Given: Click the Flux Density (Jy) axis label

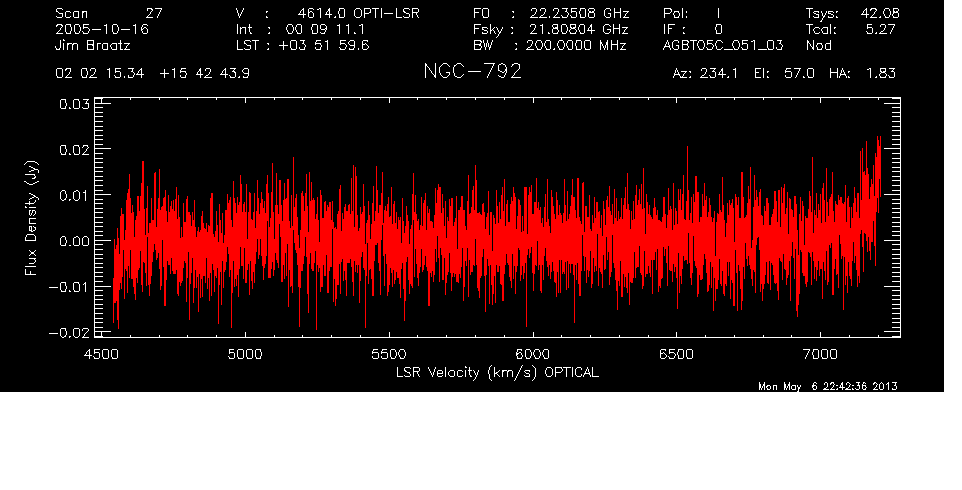Looking at the screenshot, I should [x=31, y=218].
